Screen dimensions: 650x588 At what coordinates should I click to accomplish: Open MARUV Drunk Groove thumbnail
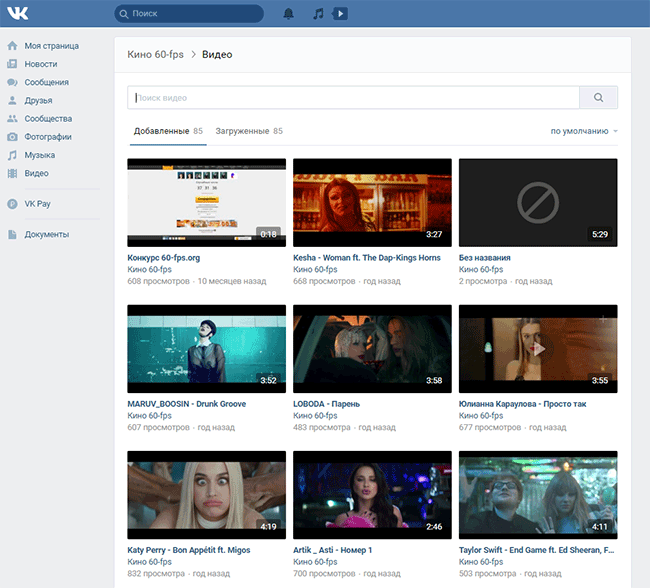(206, 349)
